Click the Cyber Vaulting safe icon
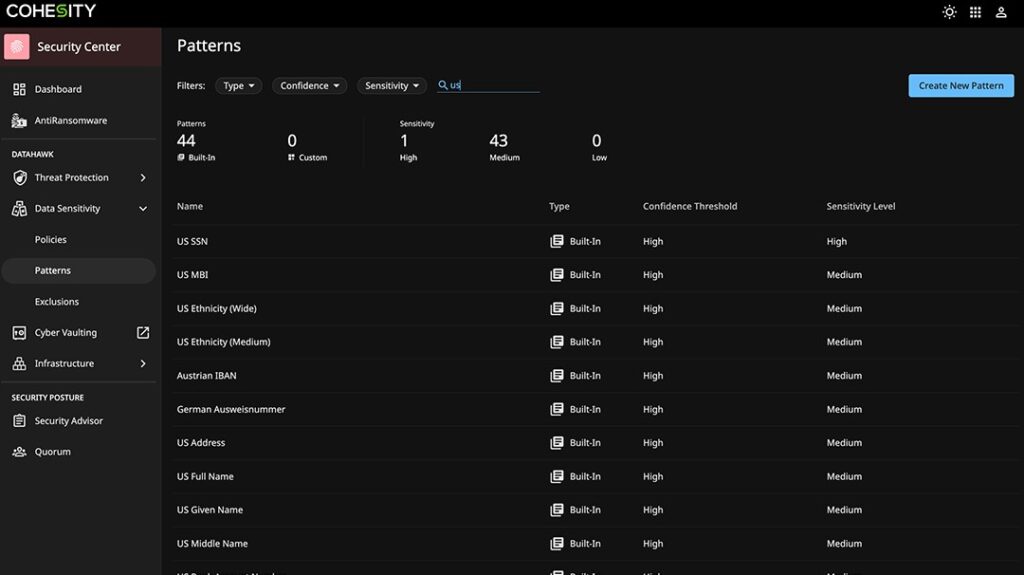Screen dimensions: 1024x575 tap(19, 332)
